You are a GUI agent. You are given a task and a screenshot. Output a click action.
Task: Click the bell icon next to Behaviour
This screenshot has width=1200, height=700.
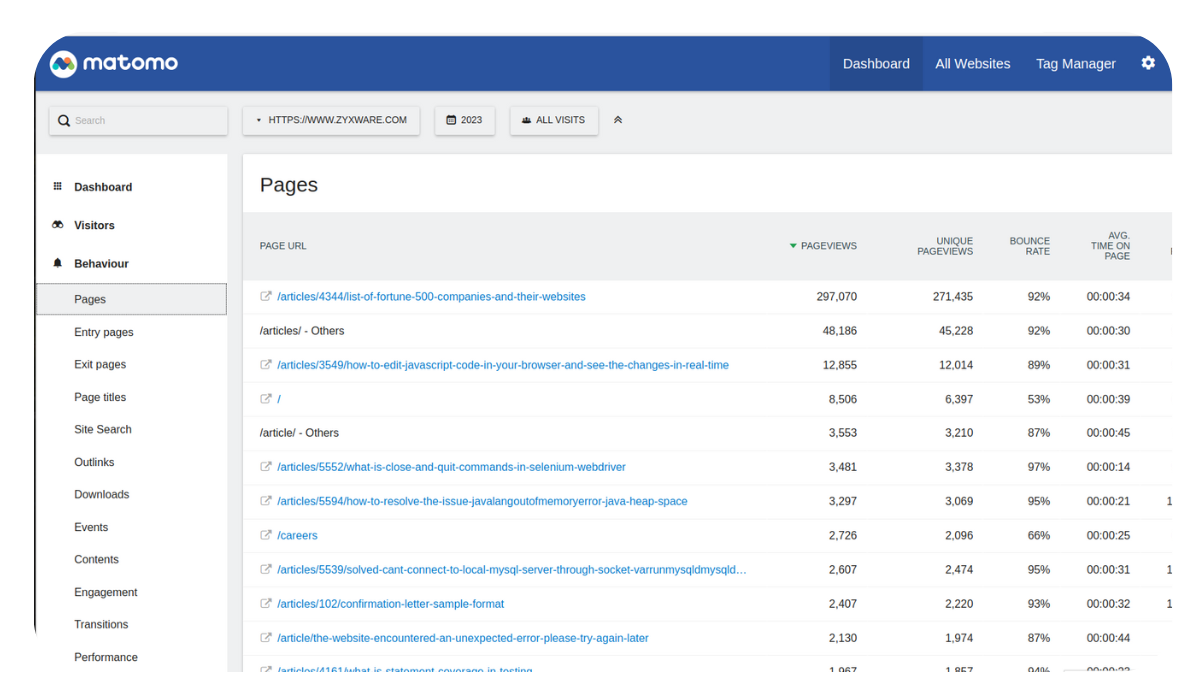click(x=58, y=264)
